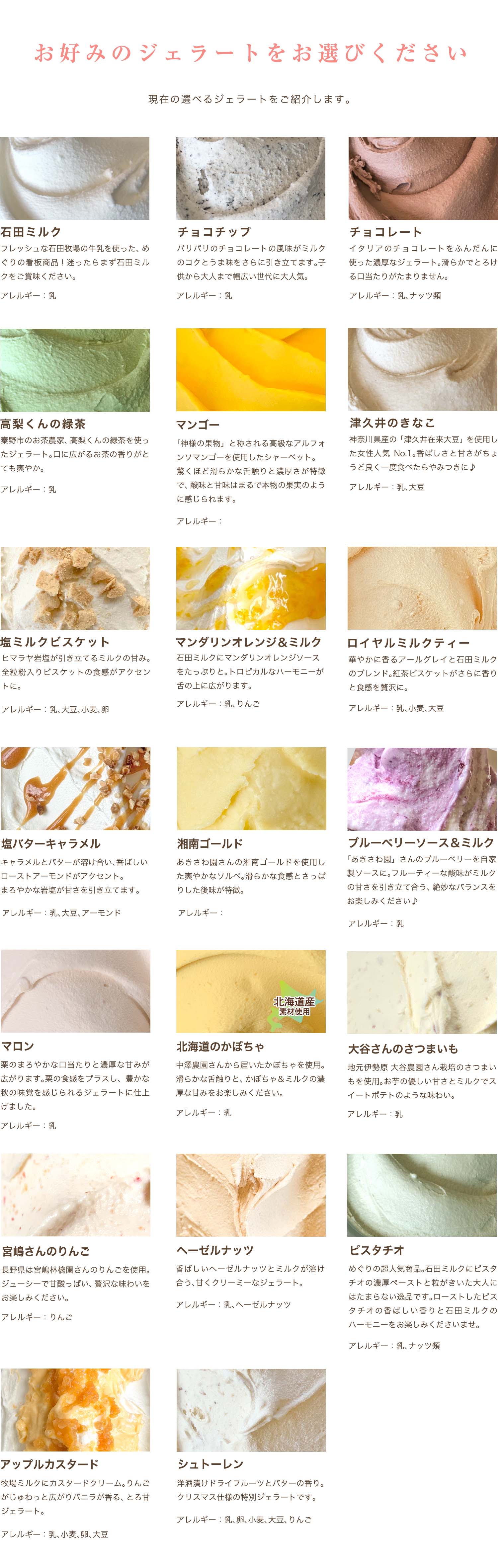This screenshot has height=1568, width=498.
Task: Click the 津久井のきなこ gelato image
Action: click(x=423, y=369)
